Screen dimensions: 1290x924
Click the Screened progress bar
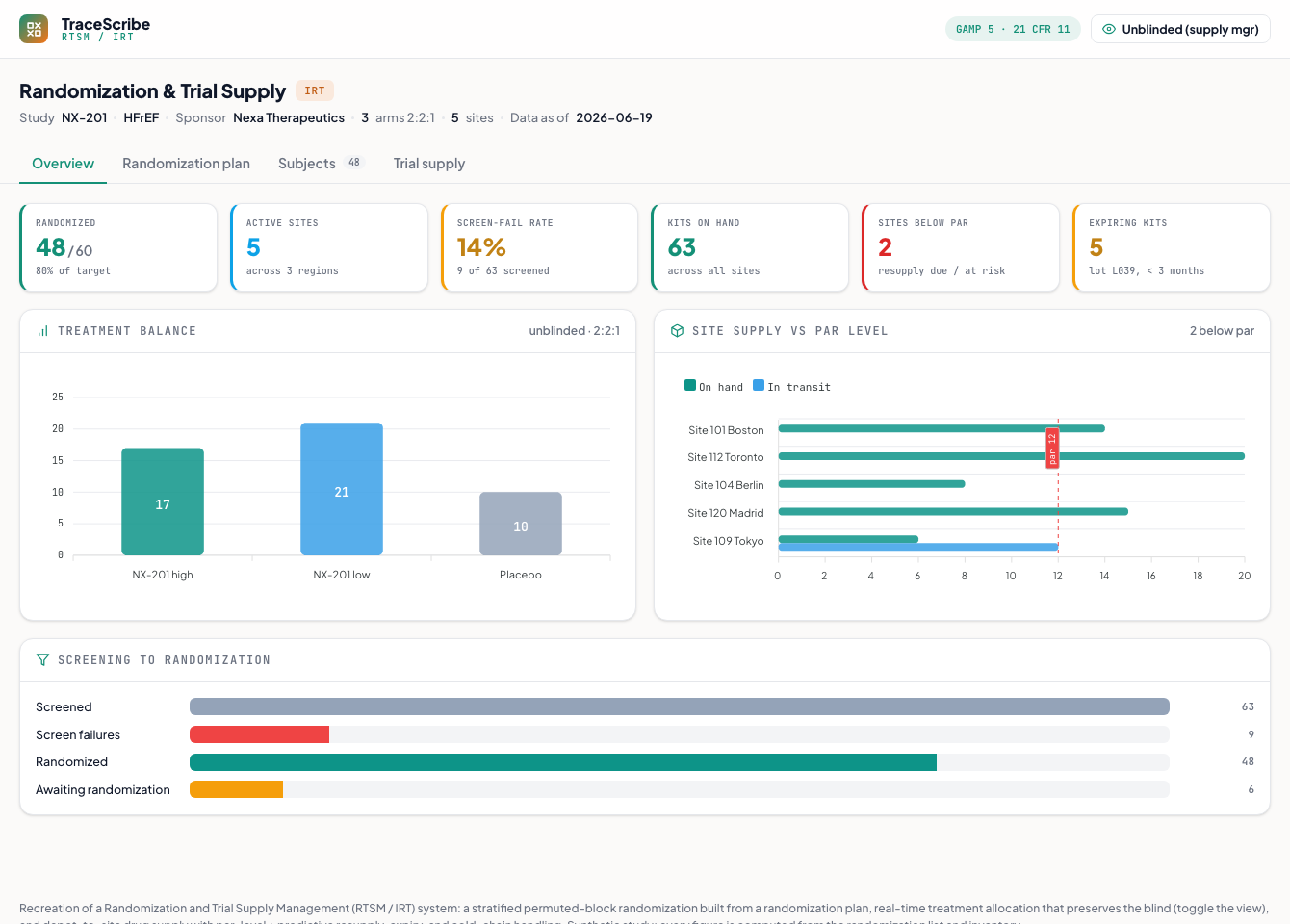(680, 706)
